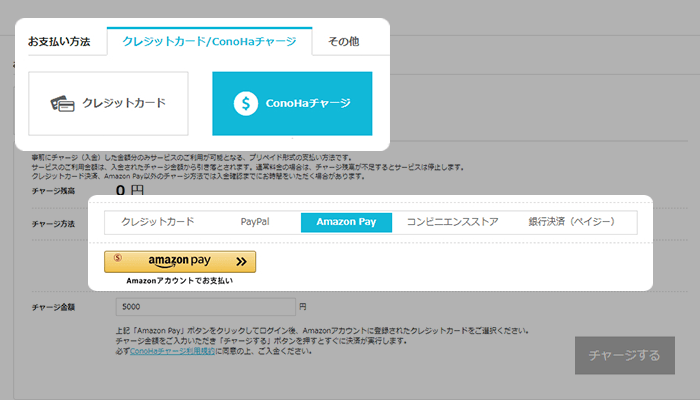This screenshot has height=400, width=700.
Task: Click the お支払い方法 label
Action: (59, 42)
